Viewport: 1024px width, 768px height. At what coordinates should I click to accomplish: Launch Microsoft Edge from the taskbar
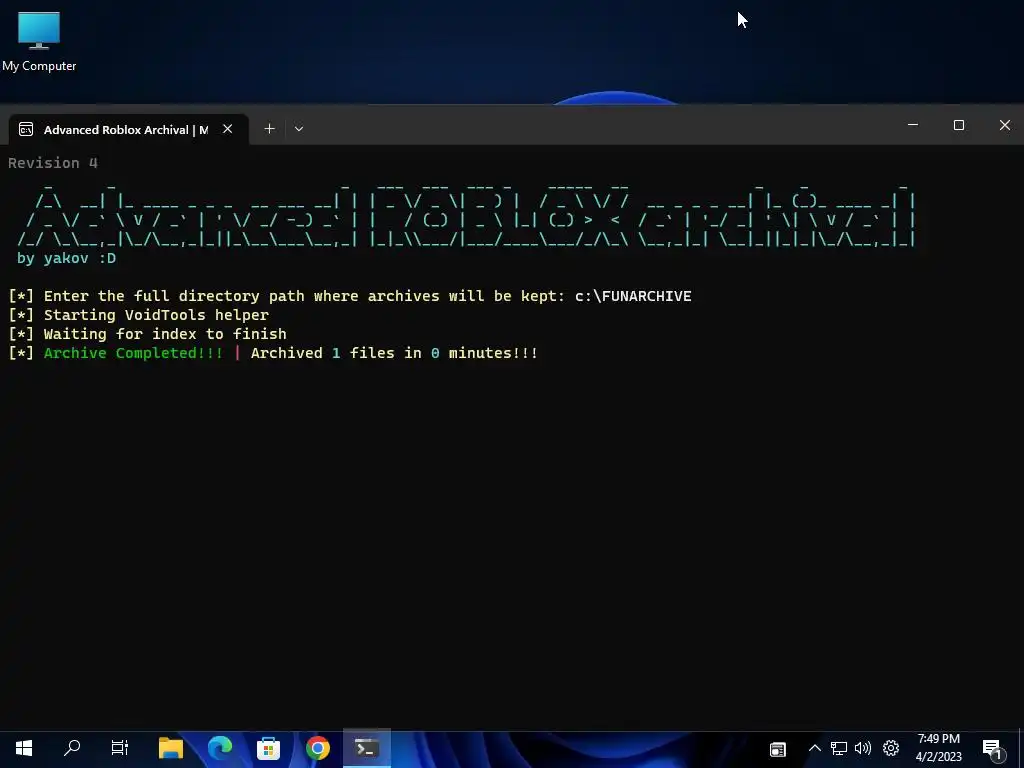tap(220, 748)
